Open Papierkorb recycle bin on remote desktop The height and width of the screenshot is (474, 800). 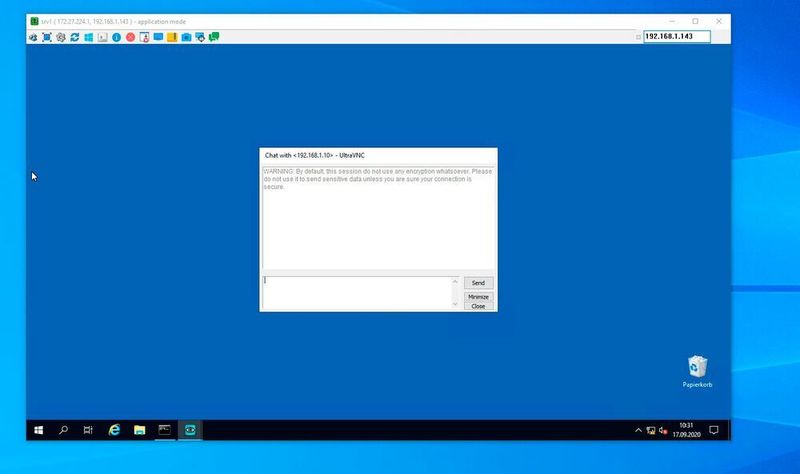click(x=697, y=371)
